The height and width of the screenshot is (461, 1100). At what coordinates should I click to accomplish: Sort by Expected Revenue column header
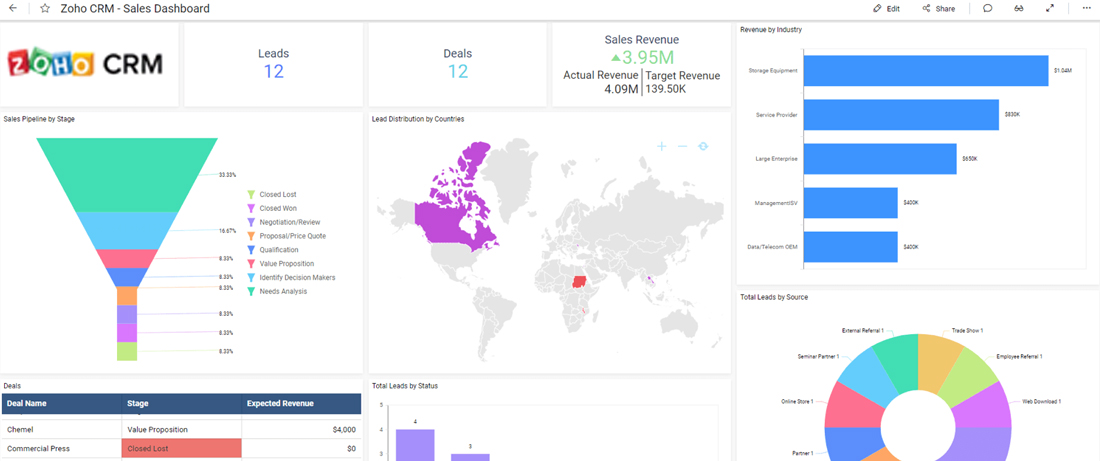tap(302, 403)
